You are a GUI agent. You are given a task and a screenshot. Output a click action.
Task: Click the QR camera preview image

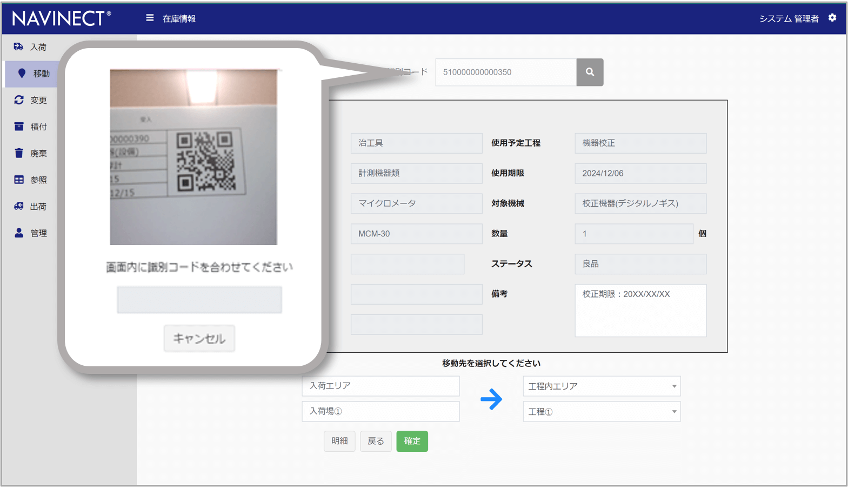pos(194,157)
